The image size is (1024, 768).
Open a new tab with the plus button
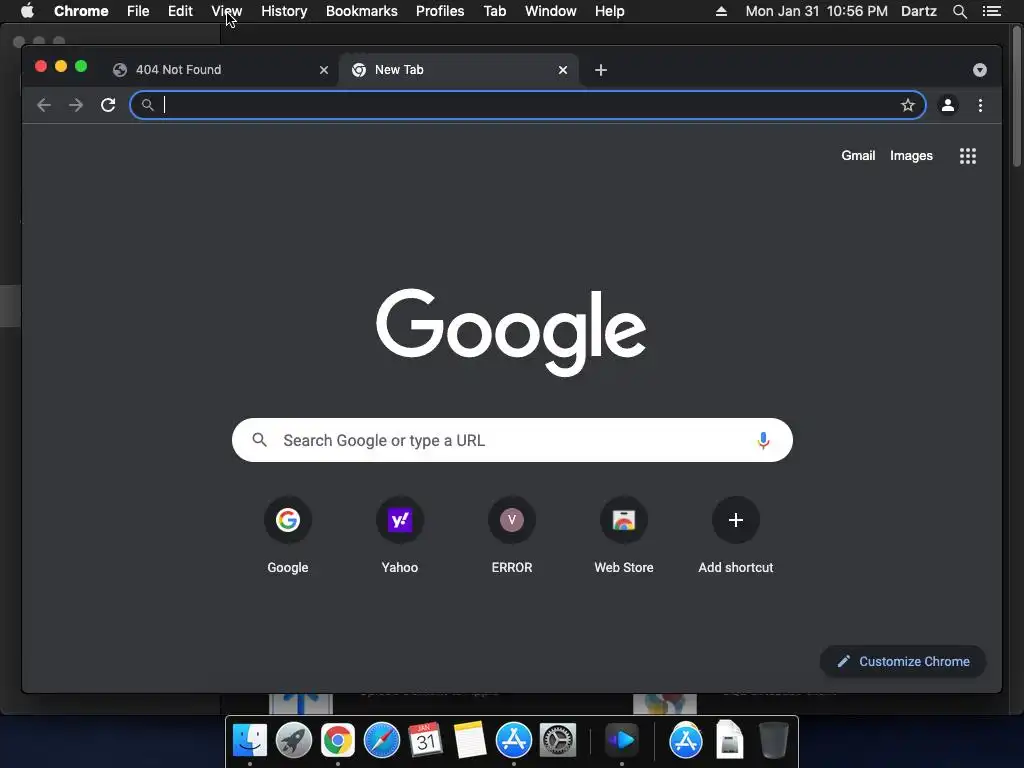(601, 70)
